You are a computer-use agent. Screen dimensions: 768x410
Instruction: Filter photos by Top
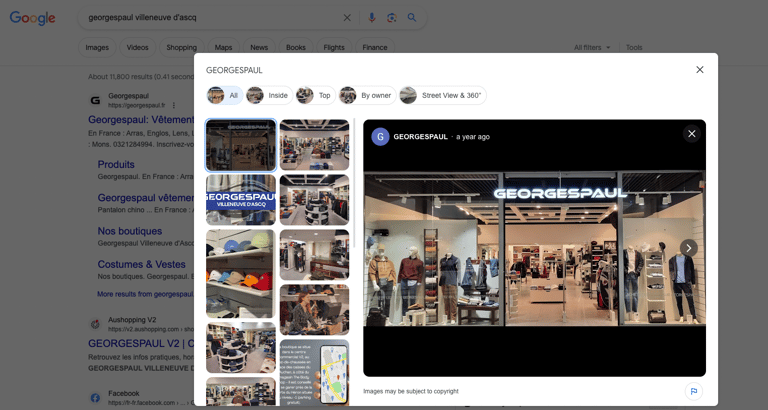click(x=315, y=96)
